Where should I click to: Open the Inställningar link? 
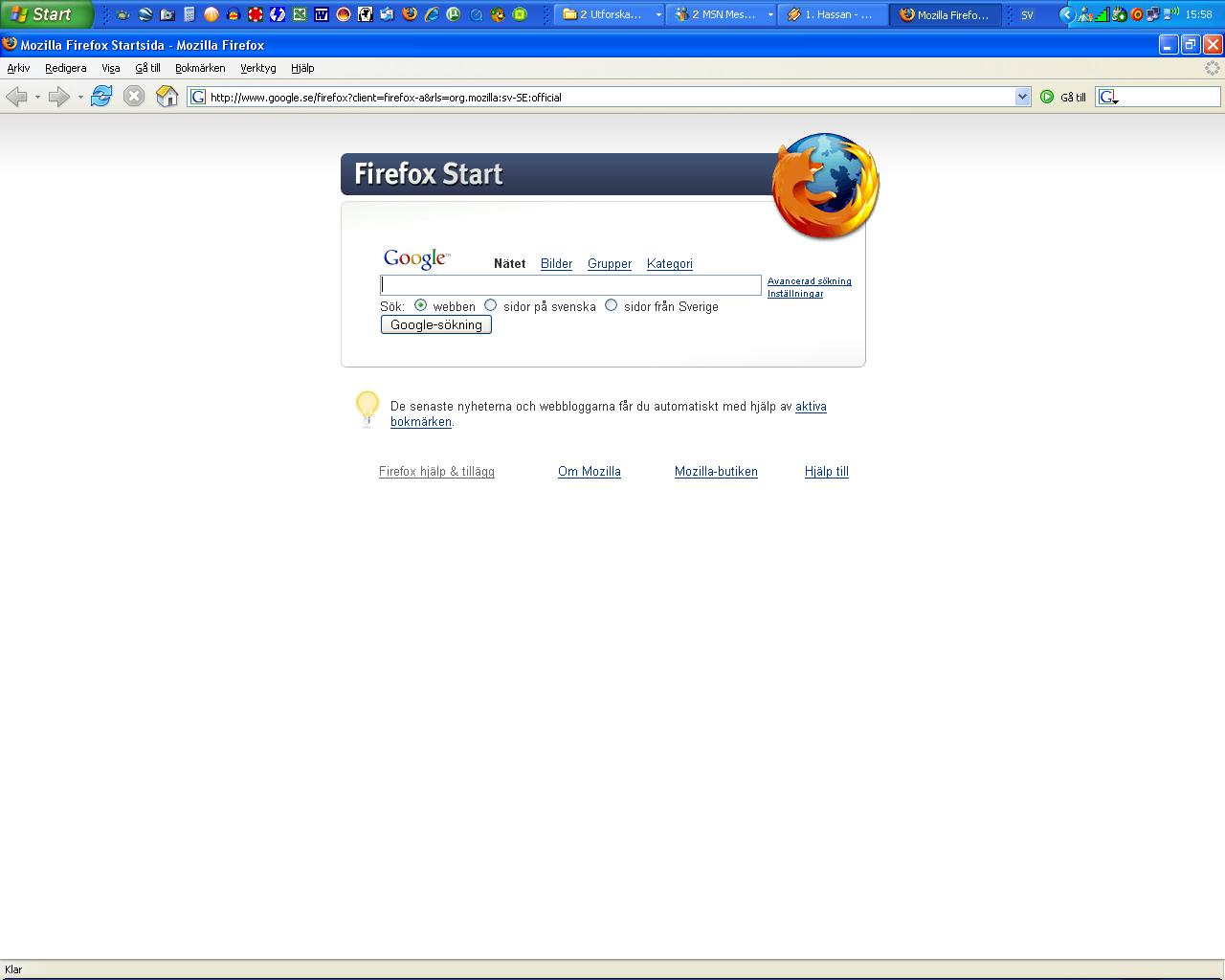[795, 294]
